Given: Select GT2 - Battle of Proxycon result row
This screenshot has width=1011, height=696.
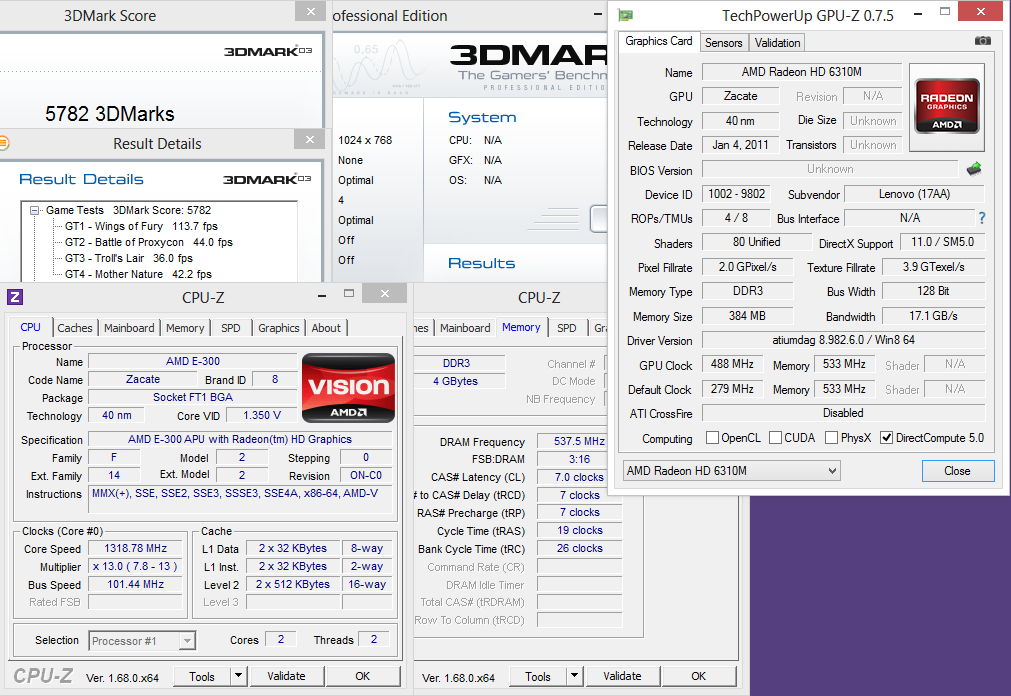Looking at the screenshot, I should (x=149, y=243).
